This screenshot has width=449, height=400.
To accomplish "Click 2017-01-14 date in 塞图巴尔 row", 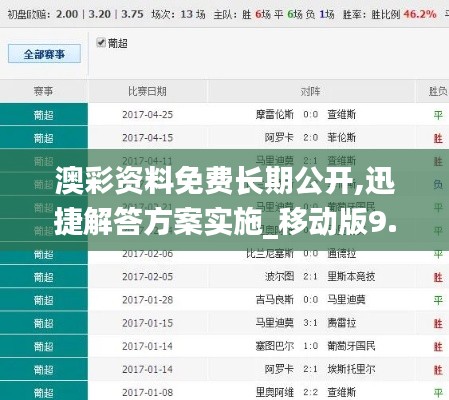I will click(147, 346).
